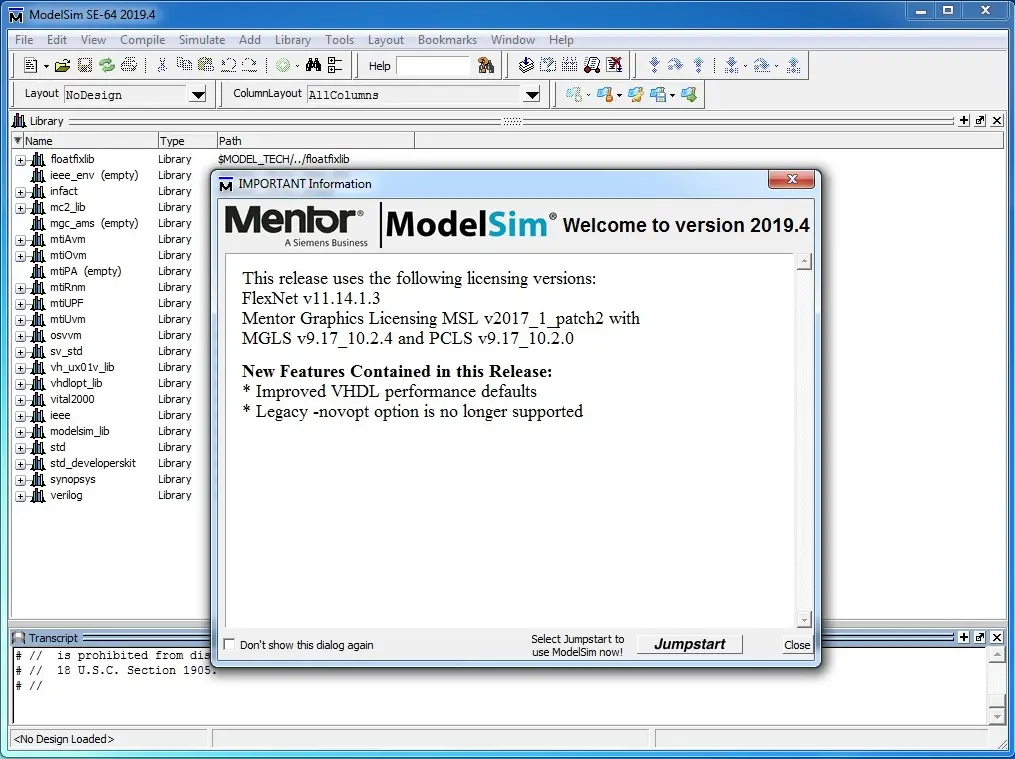Click the Step Into down arrow icon
Screen dimensions: 1015x759
coord(654,65)
